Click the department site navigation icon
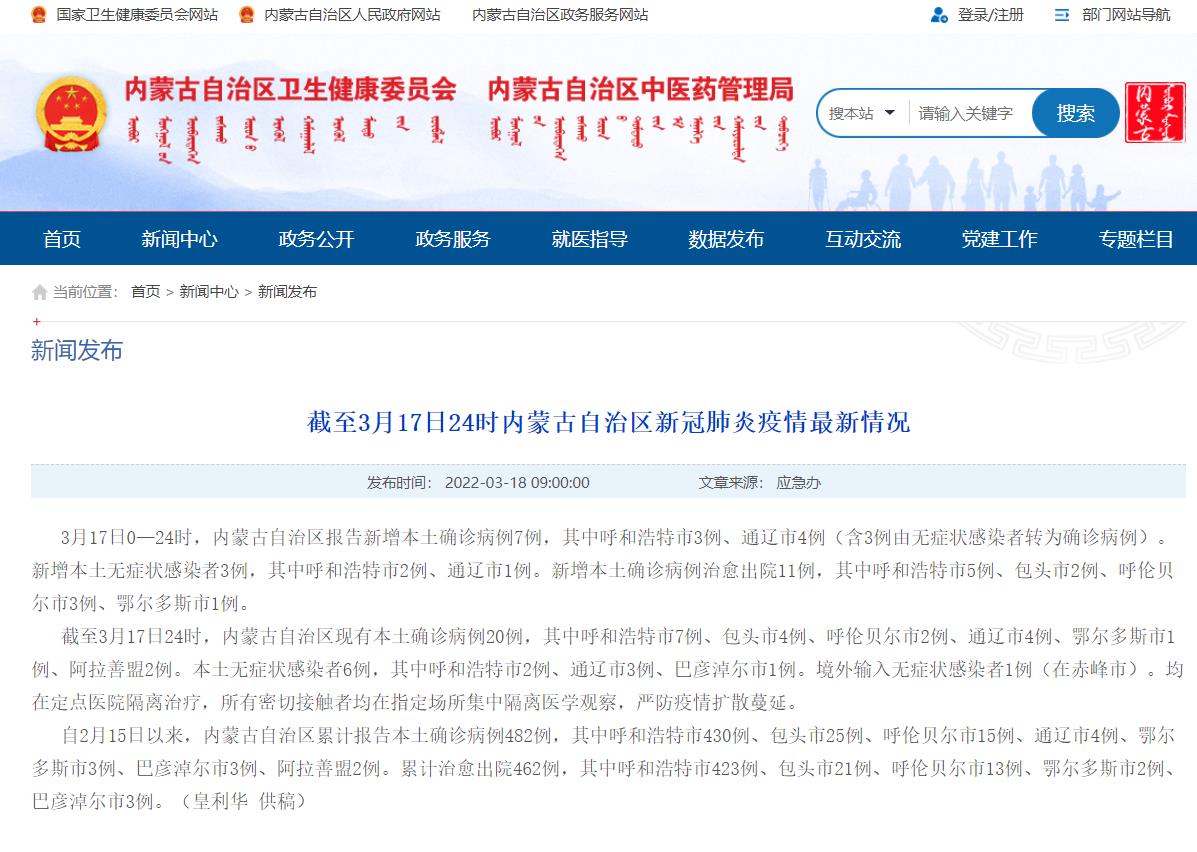Image resolution: width=1197 pixels, height=852 pixels. pyautogui.click(x=1062, y=15)
